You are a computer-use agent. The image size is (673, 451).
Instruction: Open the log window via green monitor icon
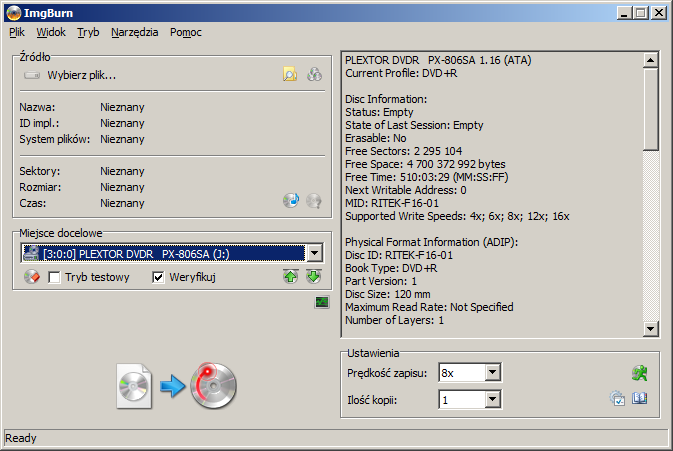pos(322,303)
